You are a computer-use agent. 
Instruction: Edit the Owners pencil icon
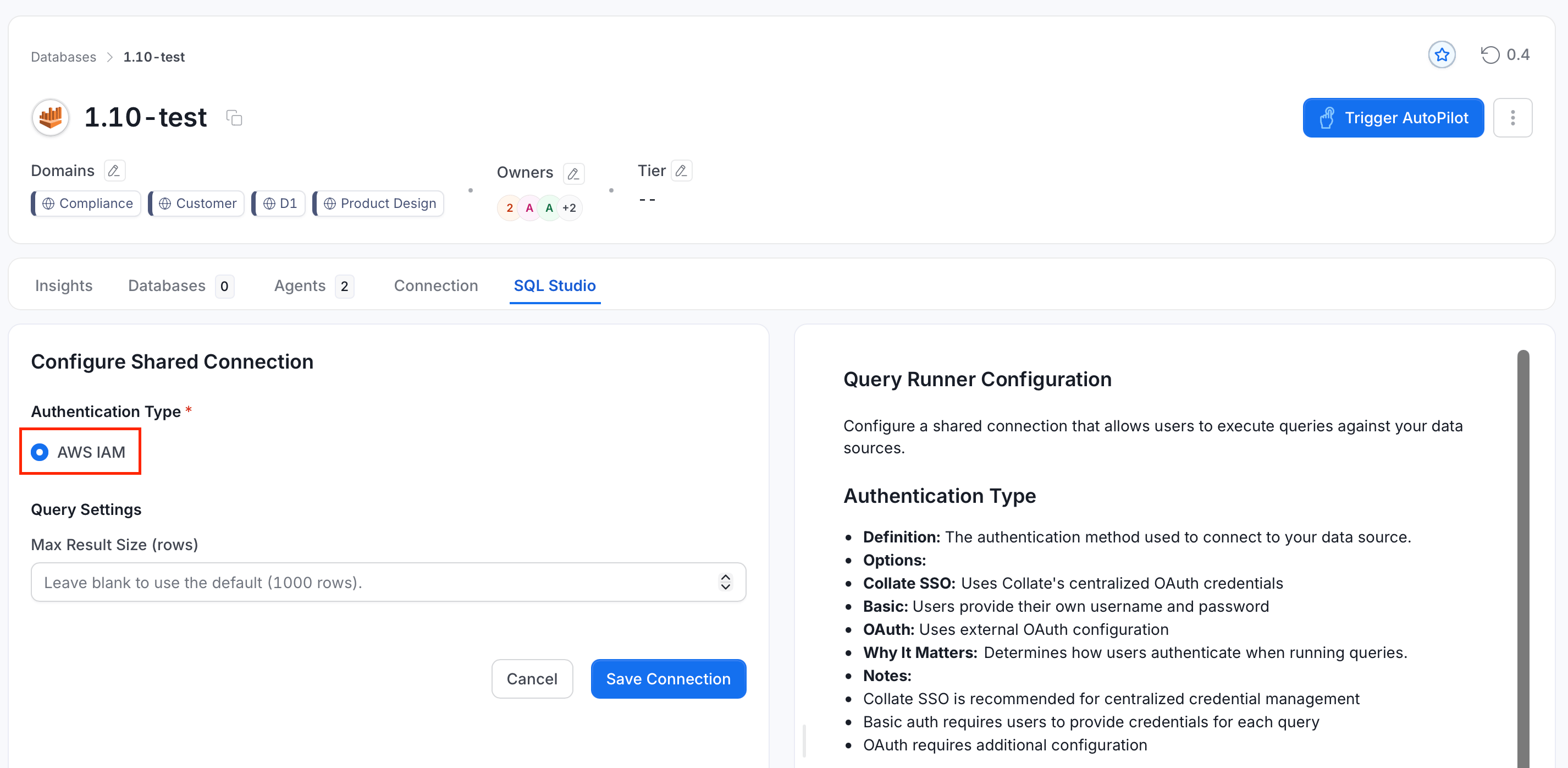[x=573, y=174]
